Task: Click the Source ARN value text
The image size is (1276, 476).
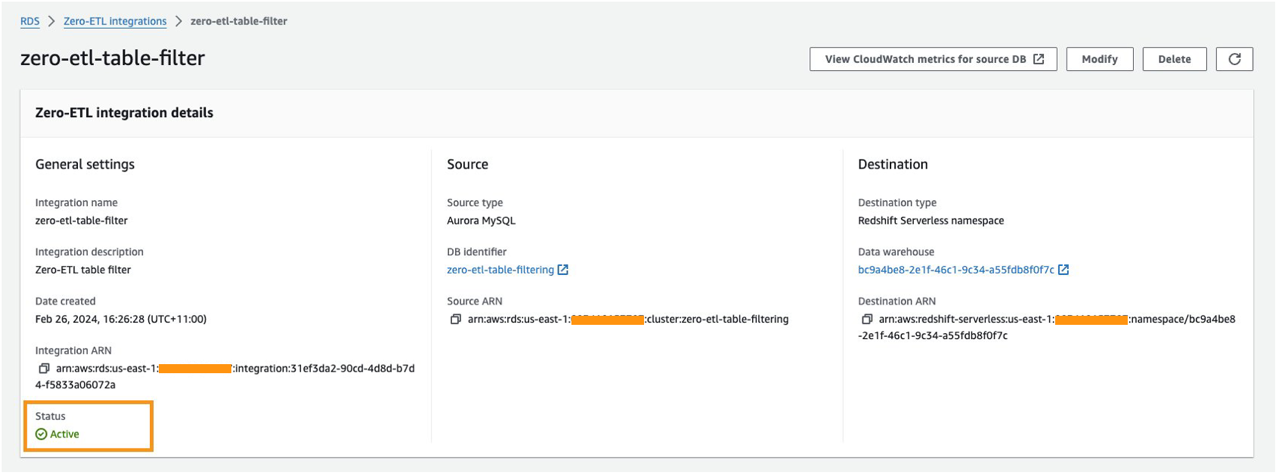Action: [x=628, y=319]
